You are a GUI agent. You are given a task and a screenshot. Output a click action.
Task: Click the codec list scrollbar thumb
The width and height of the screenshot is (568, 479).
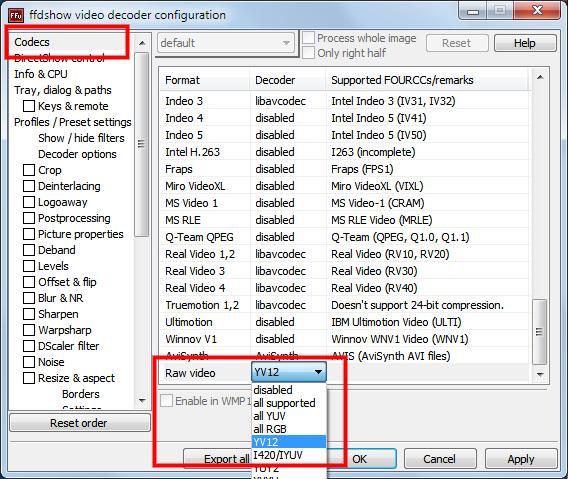(540, 332)
